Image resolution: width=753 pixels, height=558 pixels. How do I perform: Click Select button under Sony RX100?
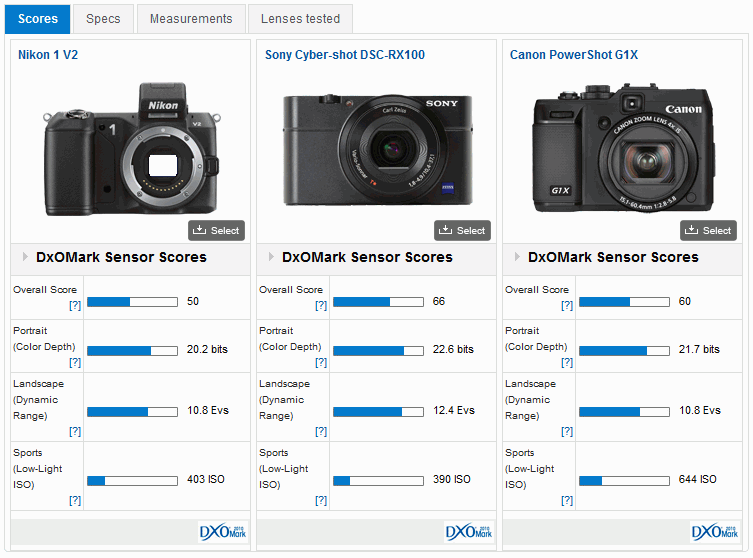coord(462,230)
